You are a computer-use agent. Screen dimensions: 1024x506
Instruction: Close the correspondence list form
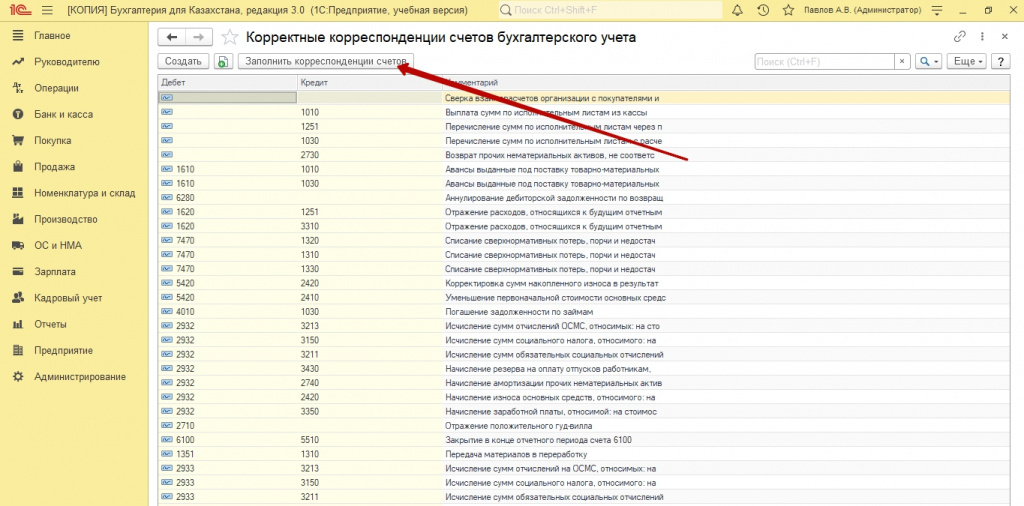tap(1004, 37)
